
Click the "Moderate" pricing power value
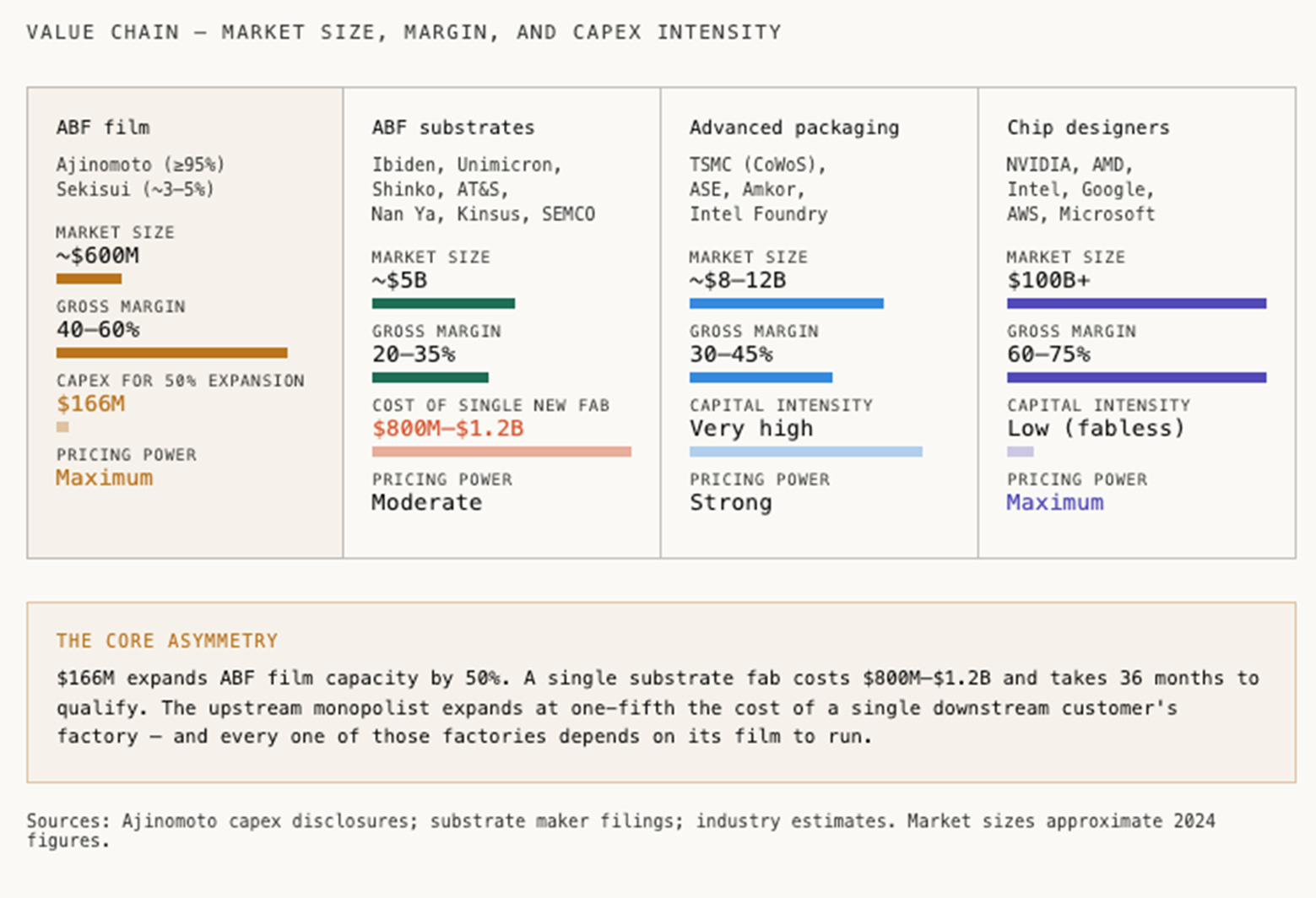click(427, 502)
